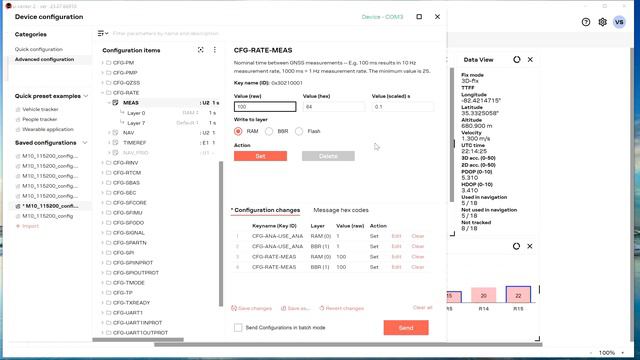The image size is (640, 360).
Task: Click the configuration tree horizontal scrollbar
Action: pos(138,339)
